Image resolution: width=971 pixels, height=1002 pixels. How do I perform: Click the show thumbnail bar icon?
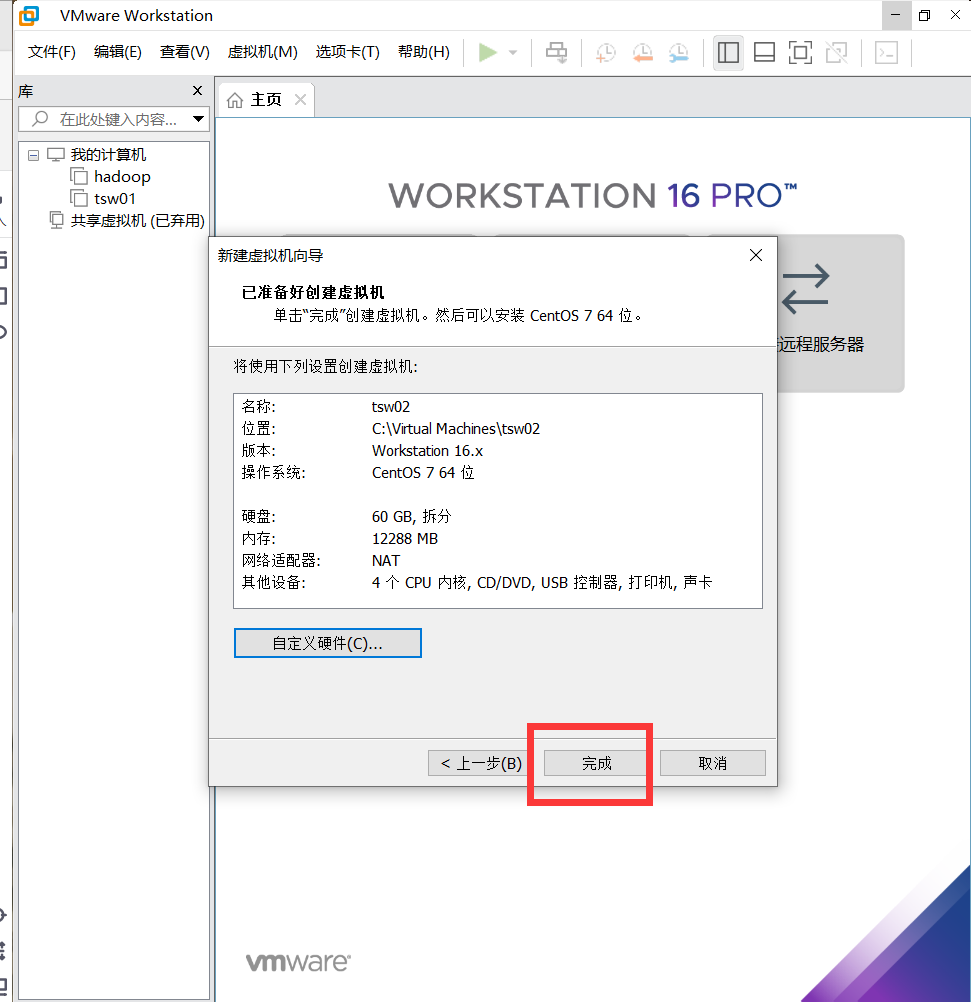click(x=764, y=52)
